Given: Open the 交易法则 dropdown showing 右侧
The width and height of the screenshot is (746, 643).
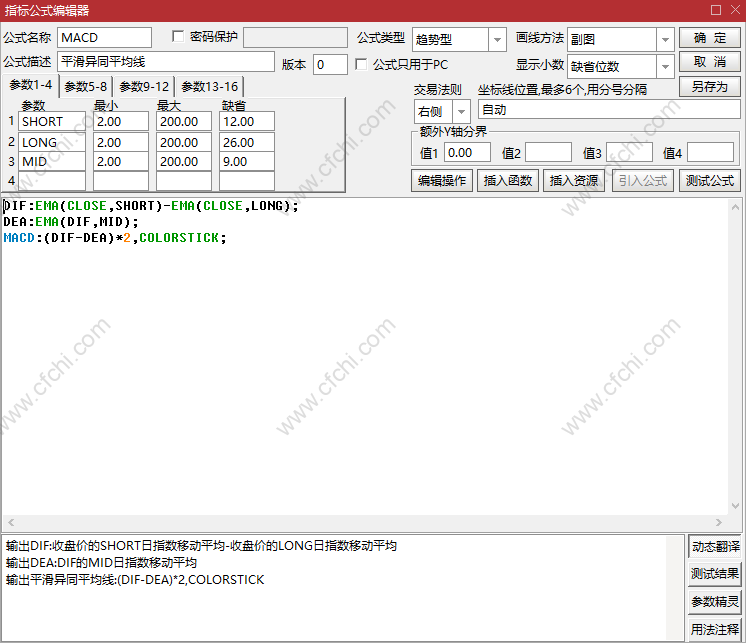Looking at the screenshot, I should 461,112.
